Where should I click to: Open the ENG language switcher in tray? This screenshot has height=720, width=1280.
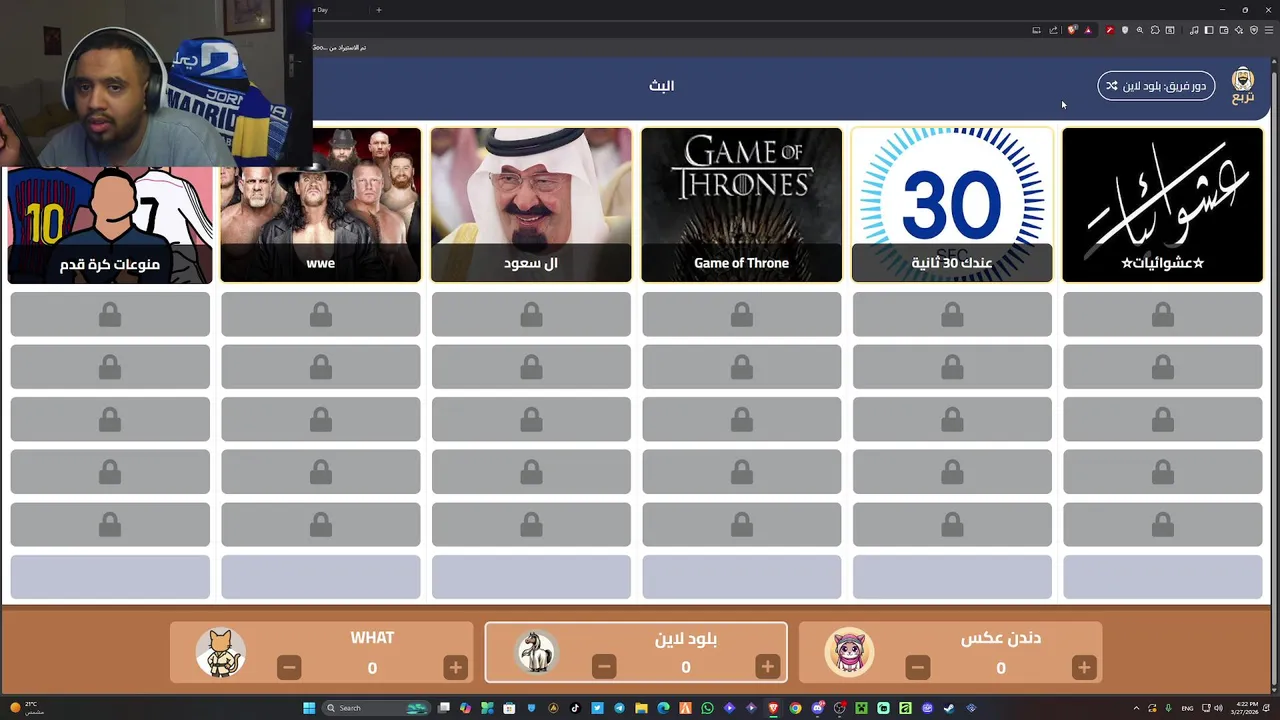tap(1187, 708)
